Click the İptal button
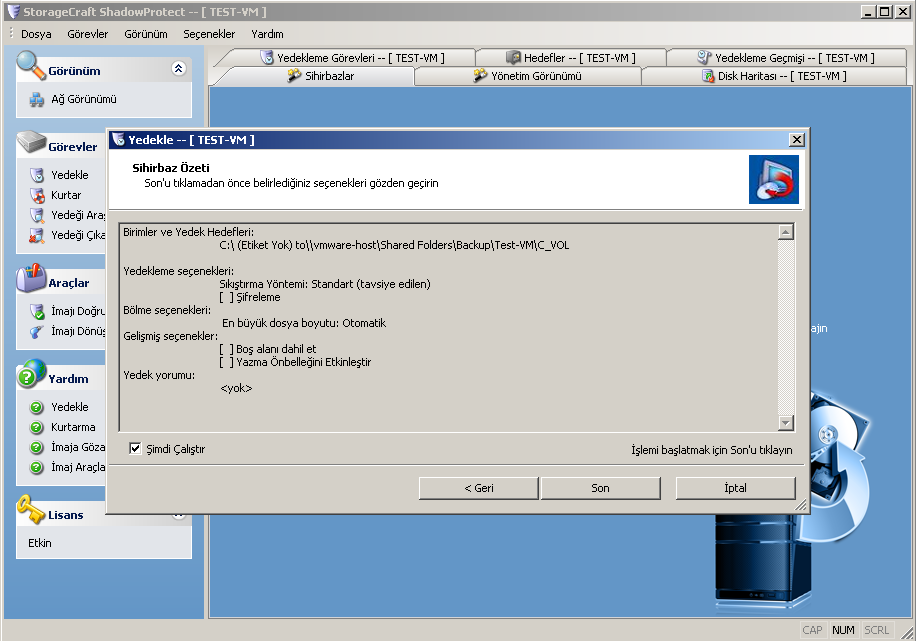The image size is (916, 641). pos(735,488)
